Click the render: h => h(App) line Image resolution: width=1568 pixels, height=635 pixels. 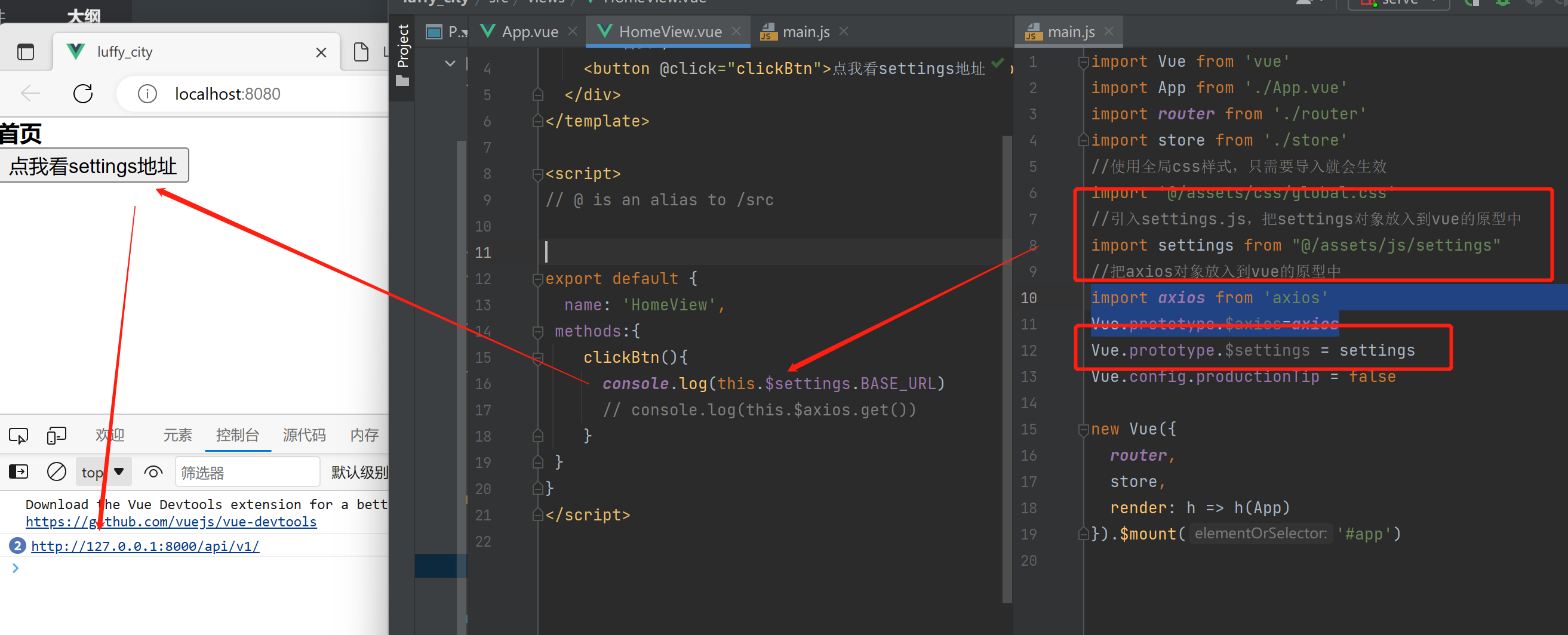coord(1199,507)
